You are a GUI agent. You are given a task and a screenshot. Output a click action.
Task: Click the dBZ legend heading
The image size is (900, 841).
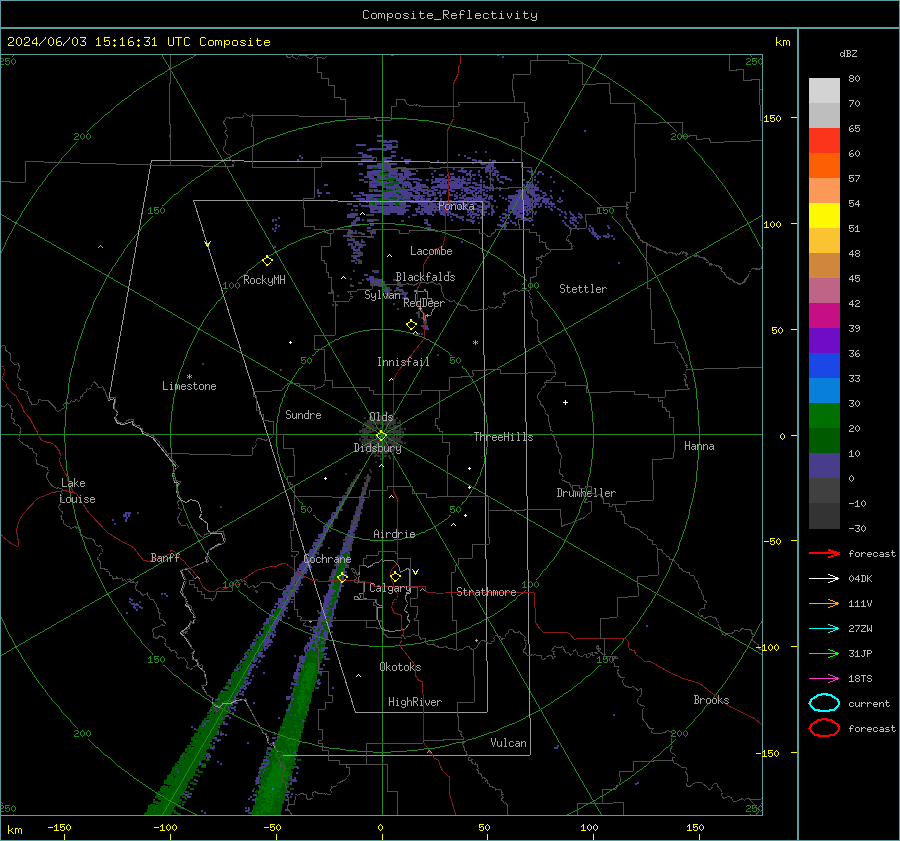click(848, 53)
